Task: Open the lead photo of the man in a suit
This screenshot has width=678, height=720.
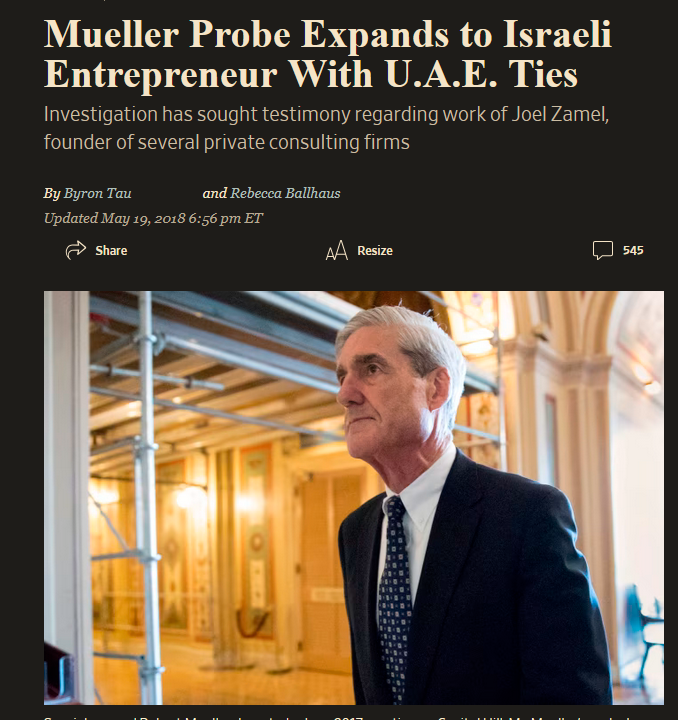Action: click(353, 498)
